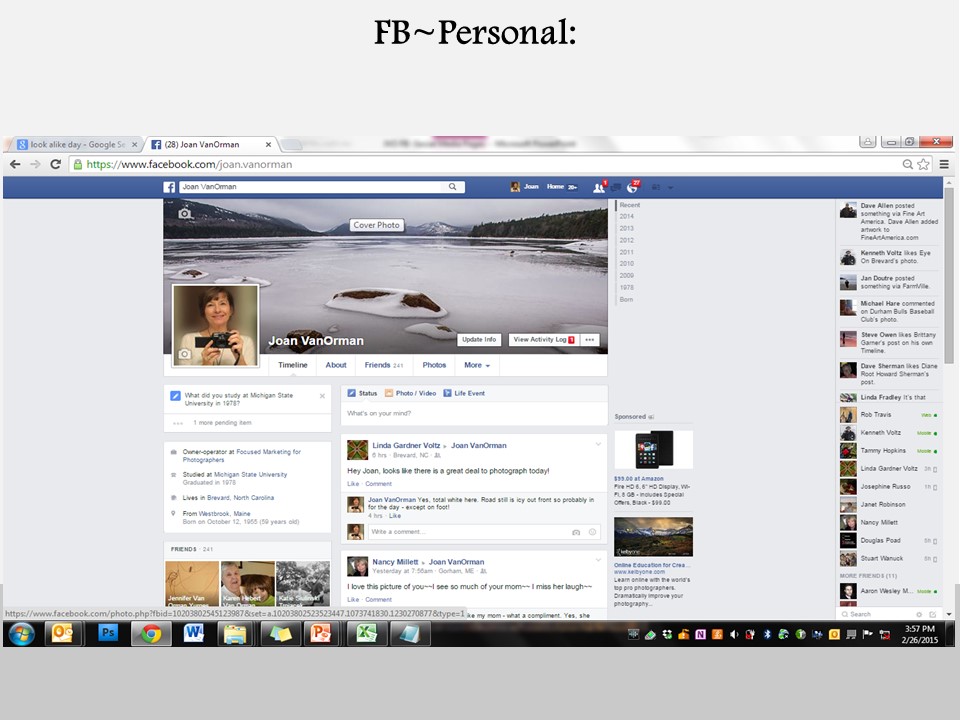Click the search magnifier in Facebook bar

[452, 187]
